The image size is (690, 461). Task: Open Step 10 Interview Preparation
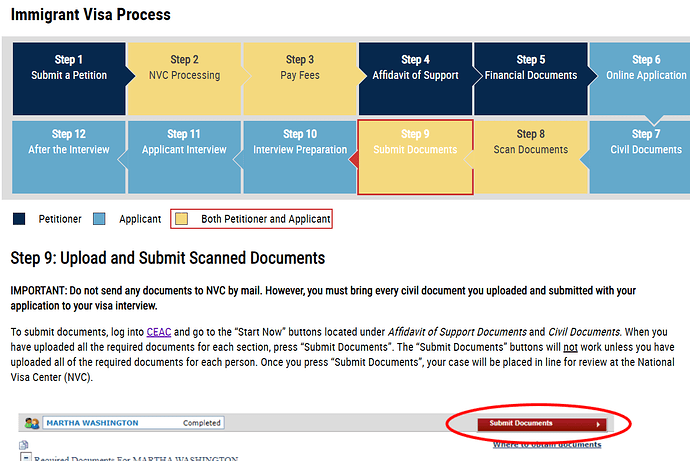[300, 157]
